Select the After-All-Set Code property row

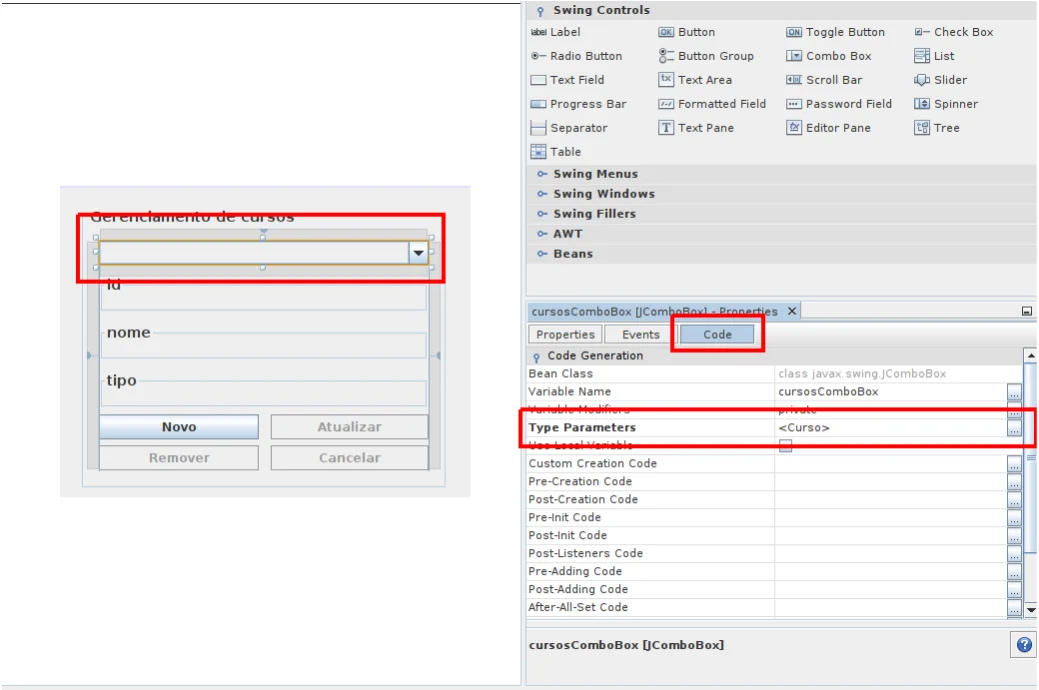774,607
